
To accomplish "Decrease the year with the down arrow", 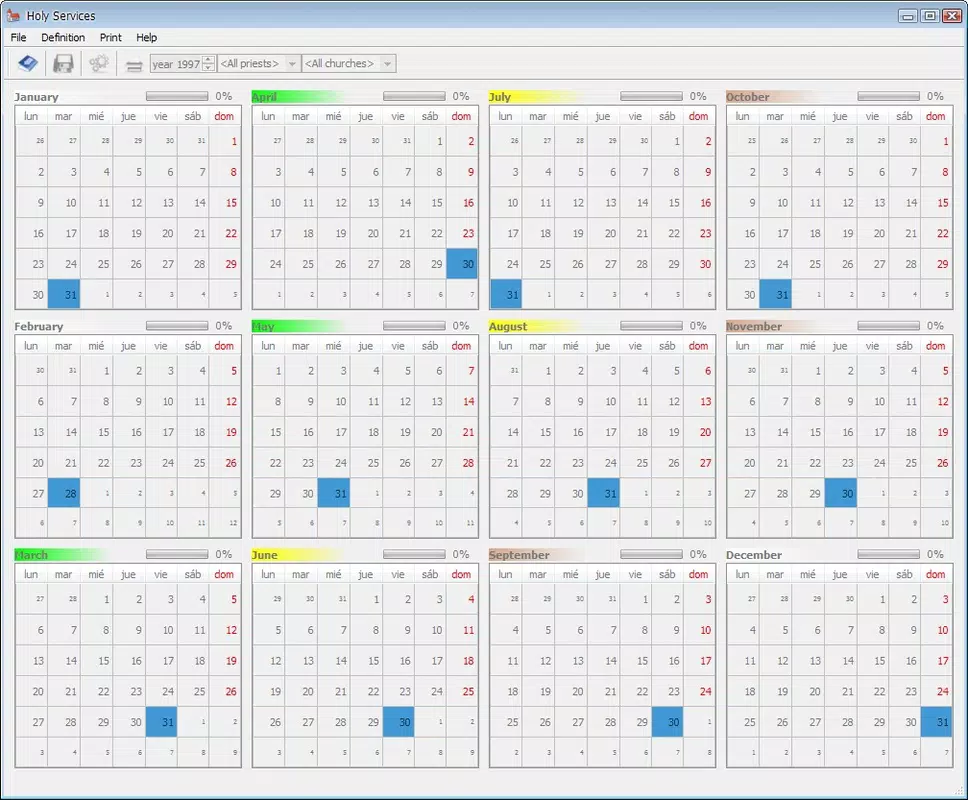I will click(x=209, y=67).
